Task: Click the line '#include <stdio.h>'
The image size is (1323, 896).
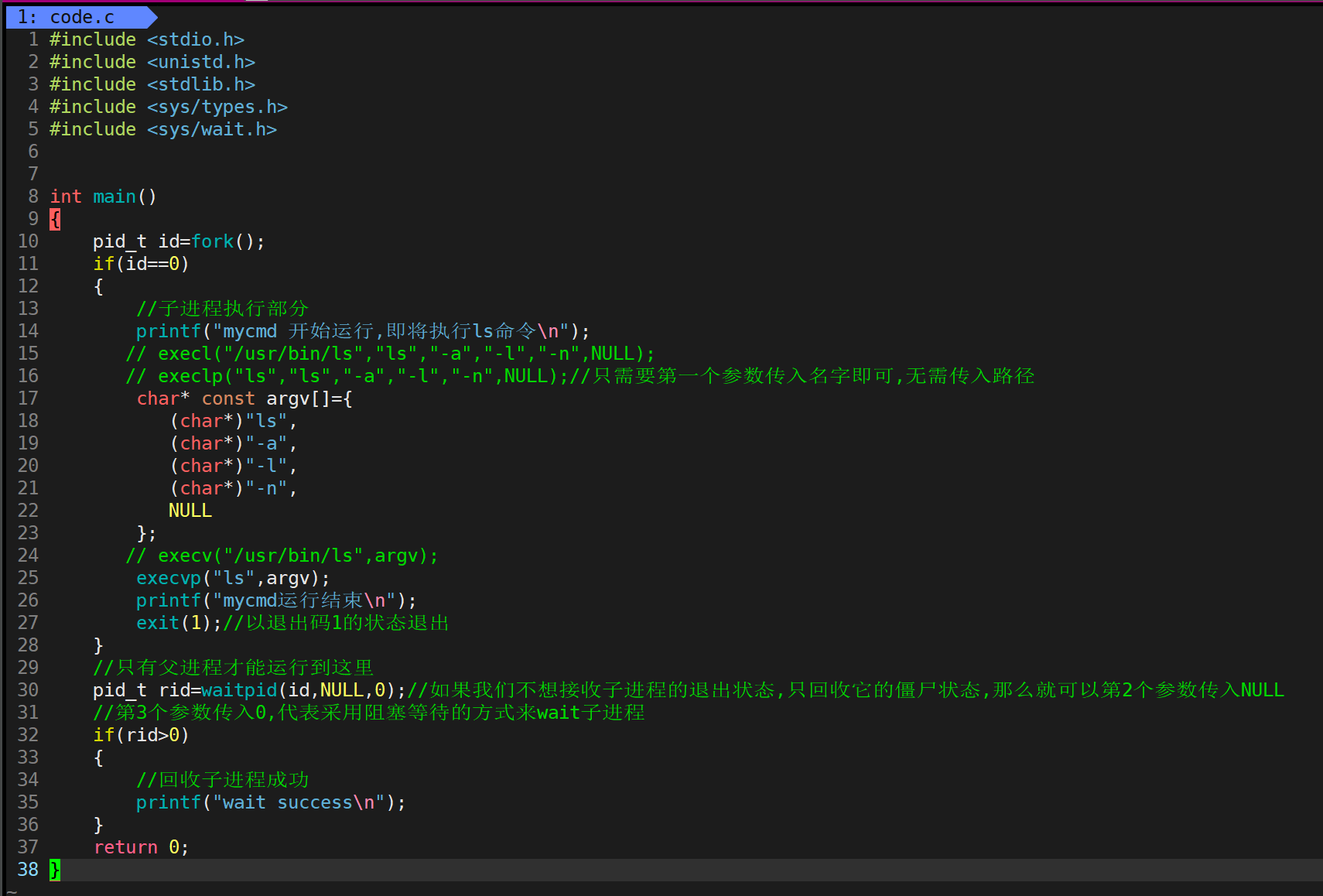Action: (x=147, y=39)
